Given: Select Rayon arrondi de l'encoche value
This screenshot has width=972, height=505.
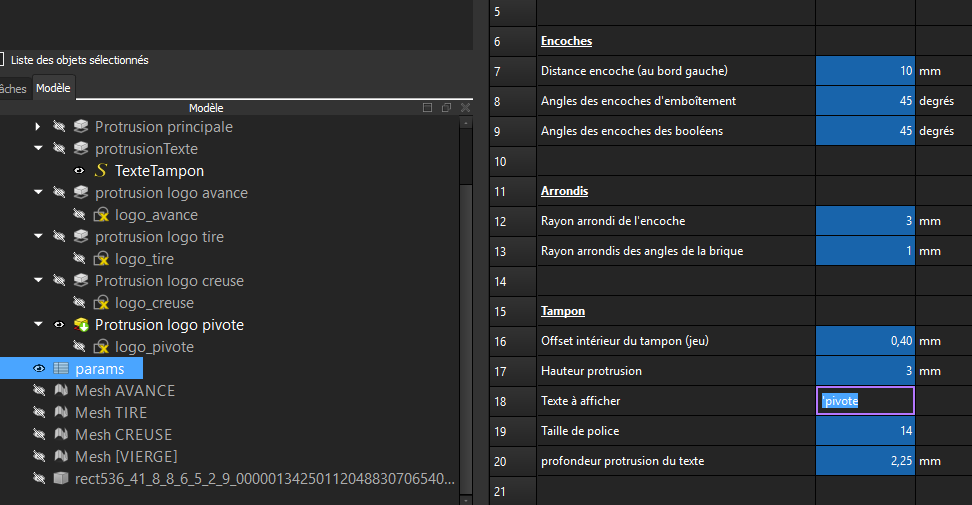Looking at the screenshot, I should [865, 221].
